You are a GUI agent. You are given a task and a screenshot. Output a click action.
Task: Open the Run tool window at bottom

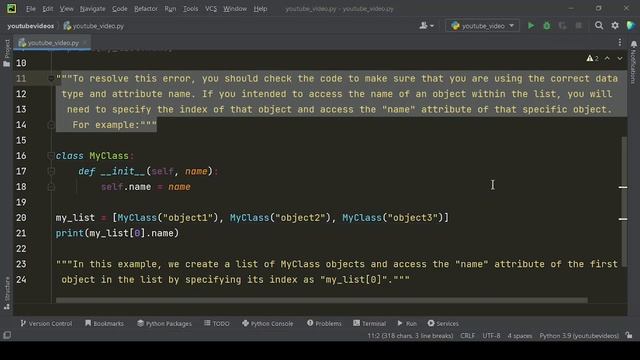click(x=407, y=323)
